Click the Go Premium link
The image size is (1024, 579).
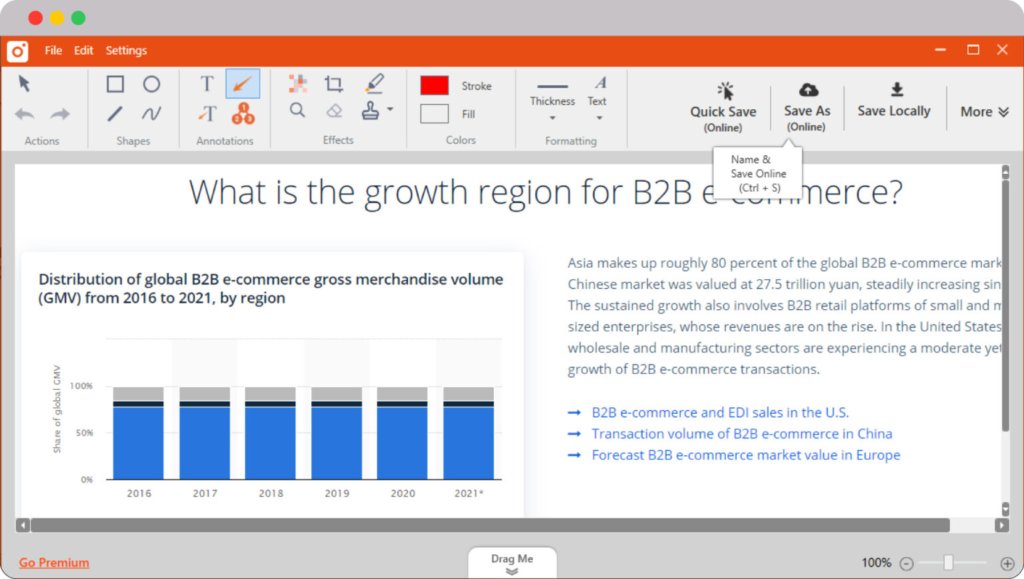(54, 563)
